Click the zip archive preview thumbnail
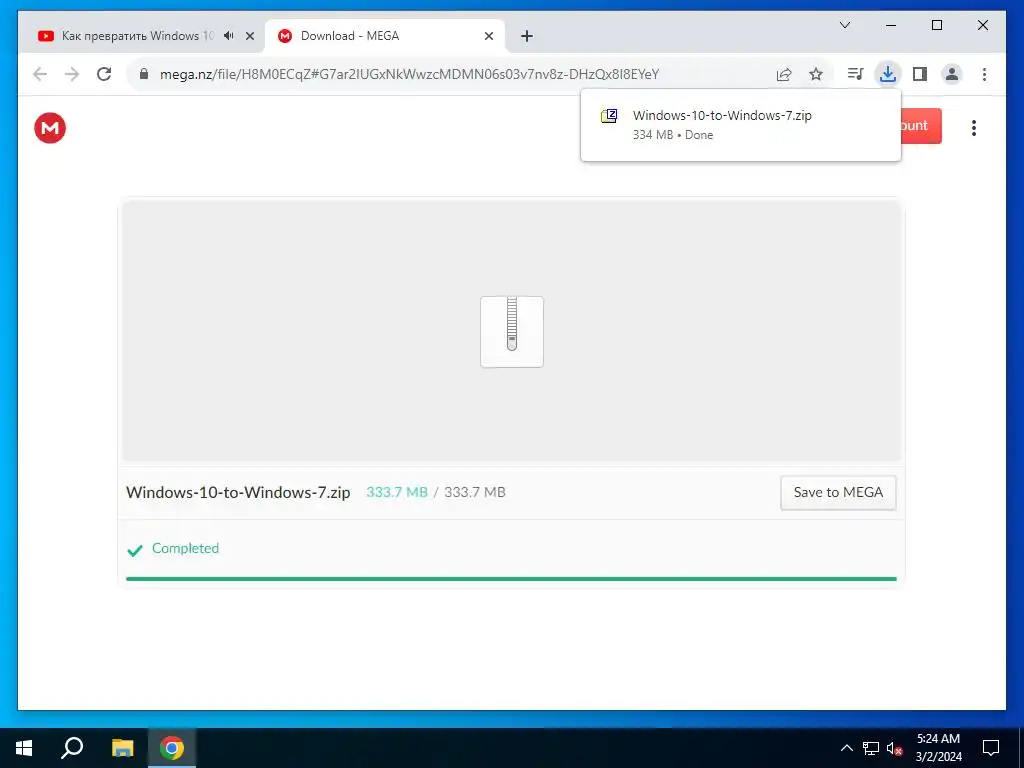This screenshot has height=768, width=1024. point(512,332)
